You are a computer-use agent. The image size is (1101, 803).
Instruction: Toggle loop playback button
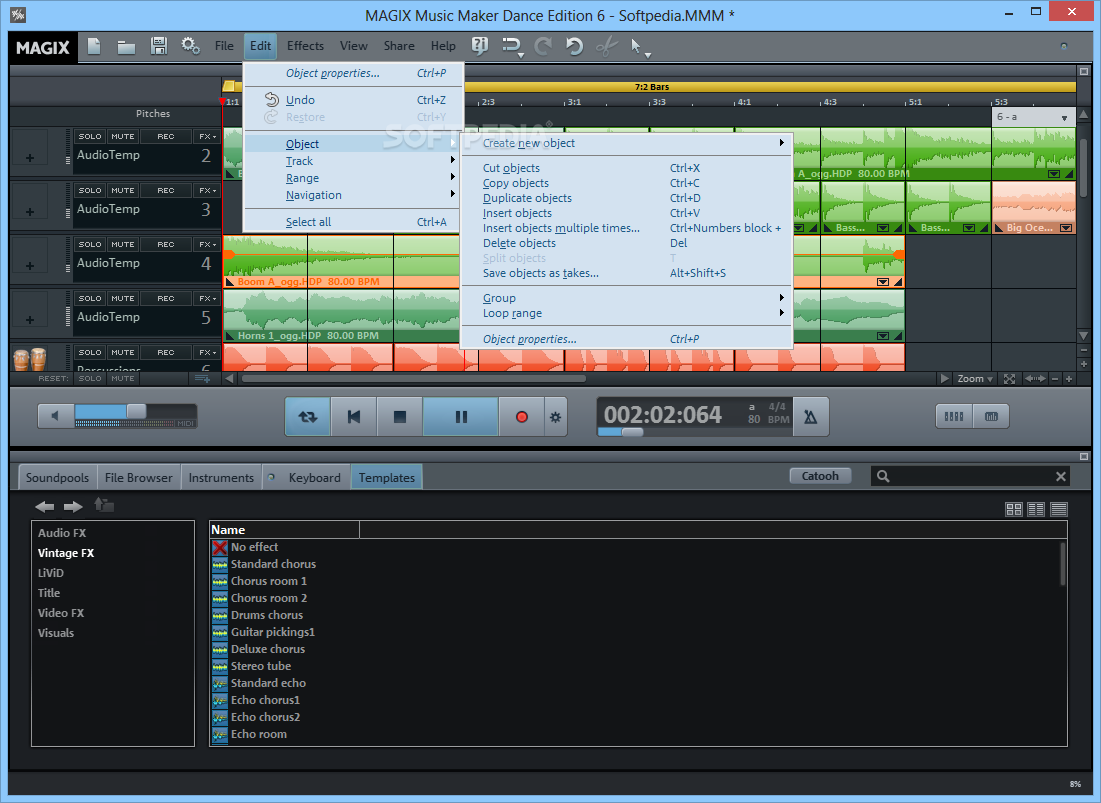click(x=308, y=417)
